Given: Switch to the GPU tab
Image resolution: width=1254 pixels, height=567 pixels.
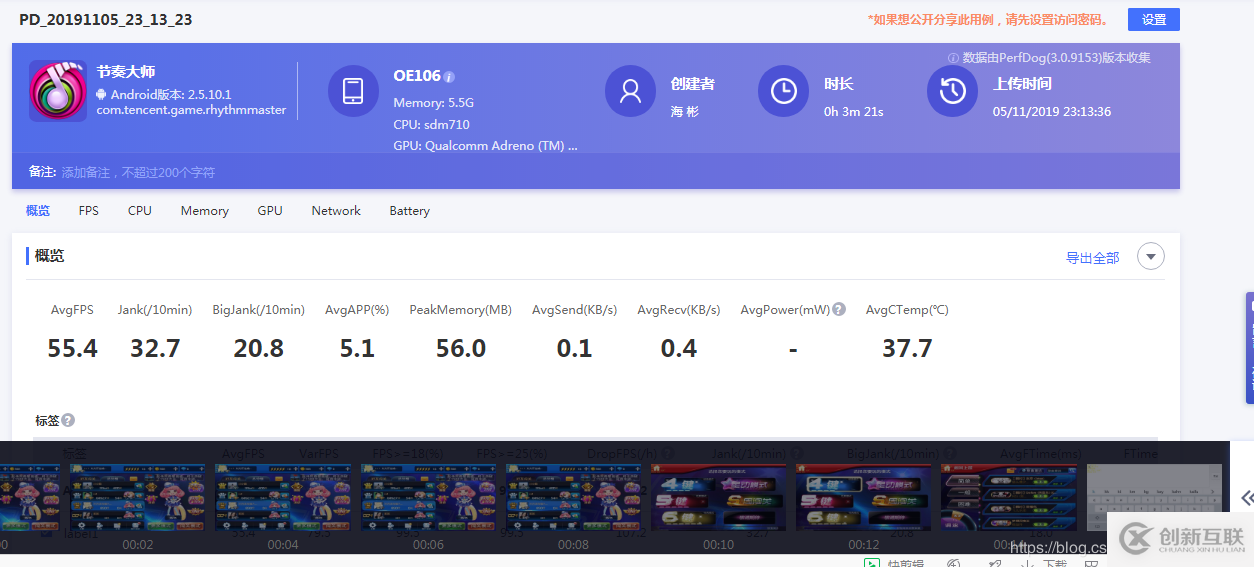Looking at the screenshot, I should pos(270,211).
